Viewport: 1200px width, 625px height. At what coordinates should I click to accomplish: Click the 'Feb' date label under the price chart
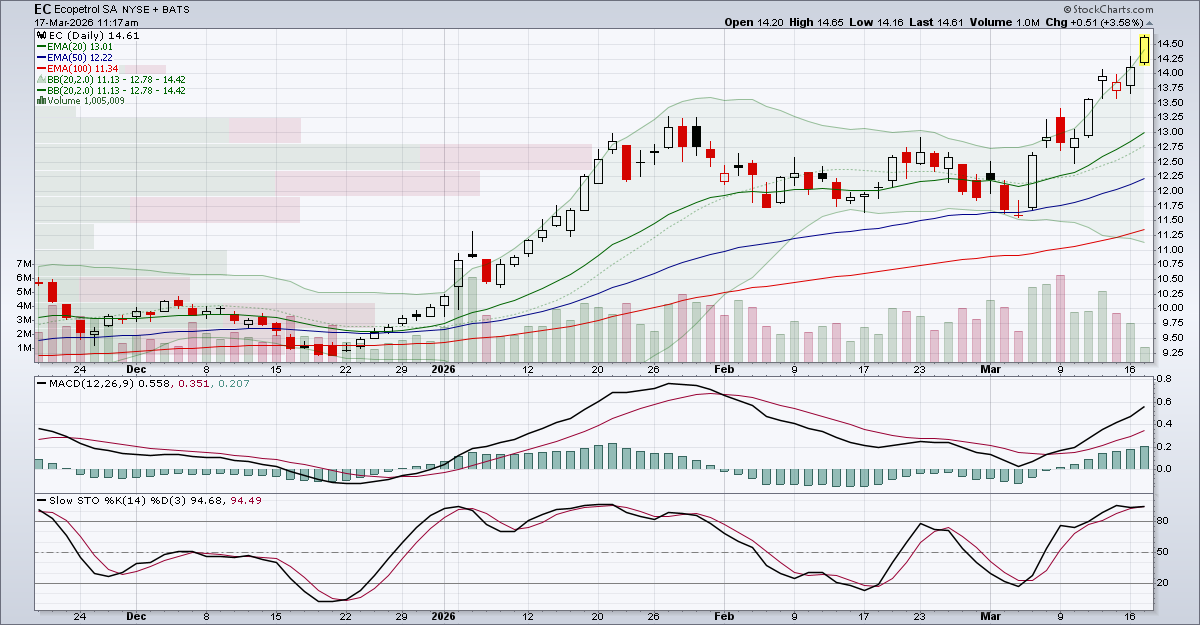pyautogui.click(x=724, y=369)
